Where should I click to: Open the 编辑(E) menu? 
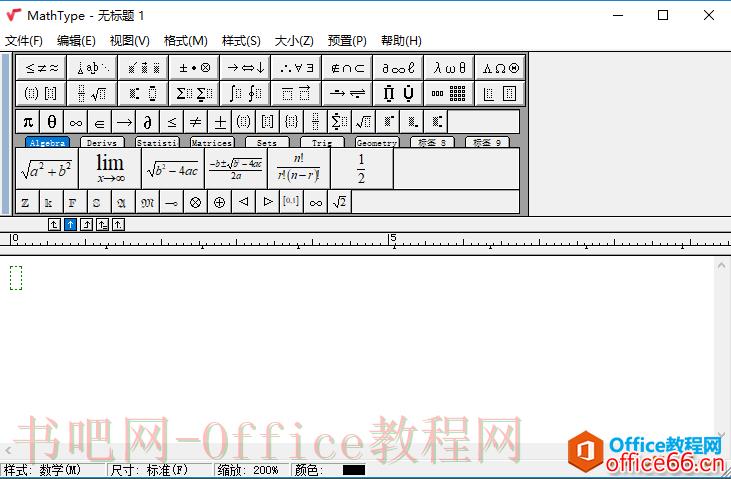[x=76, y=41]
